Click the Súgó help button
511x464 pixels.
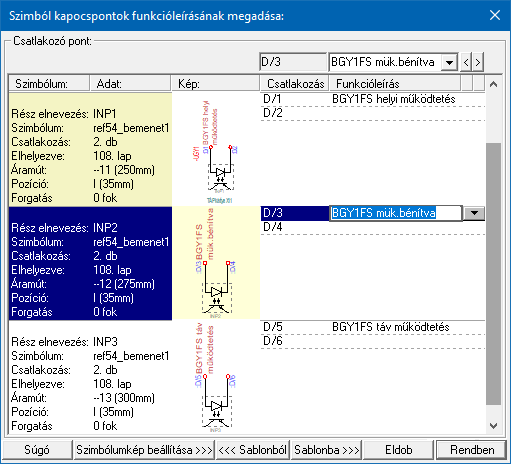[37, 450]
